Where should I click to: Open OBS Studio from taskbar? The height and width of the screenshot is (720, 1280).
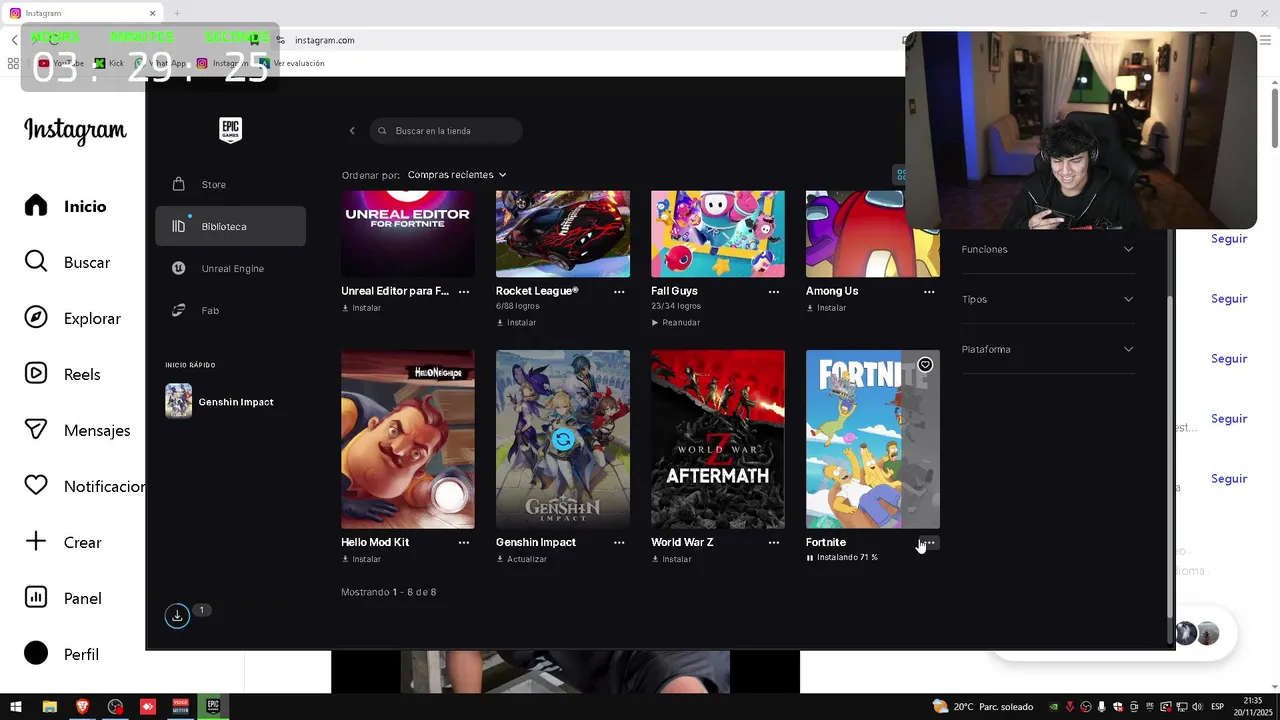115,706
